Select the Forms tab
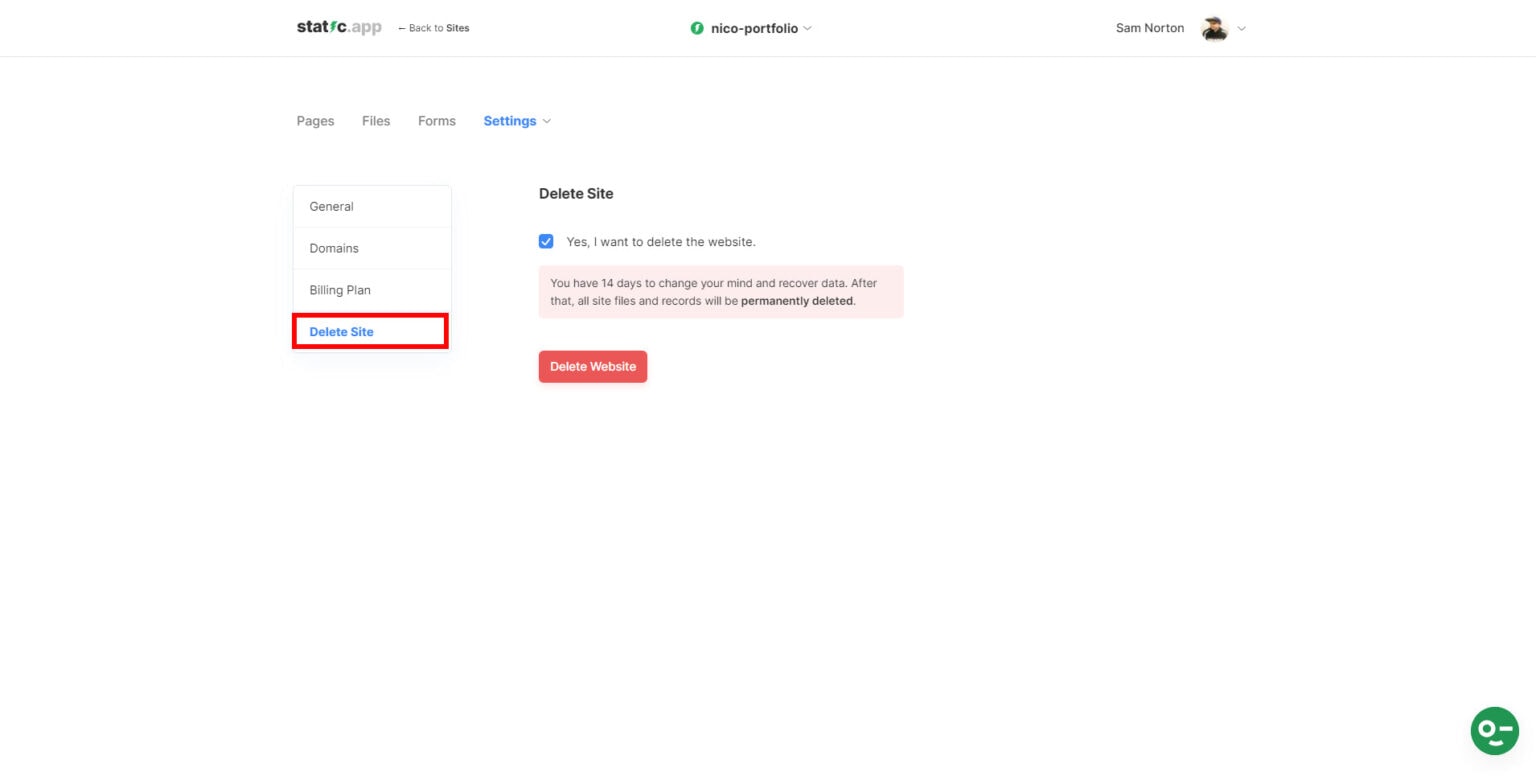Viewport: 1536px width, 776px height. 436,121
